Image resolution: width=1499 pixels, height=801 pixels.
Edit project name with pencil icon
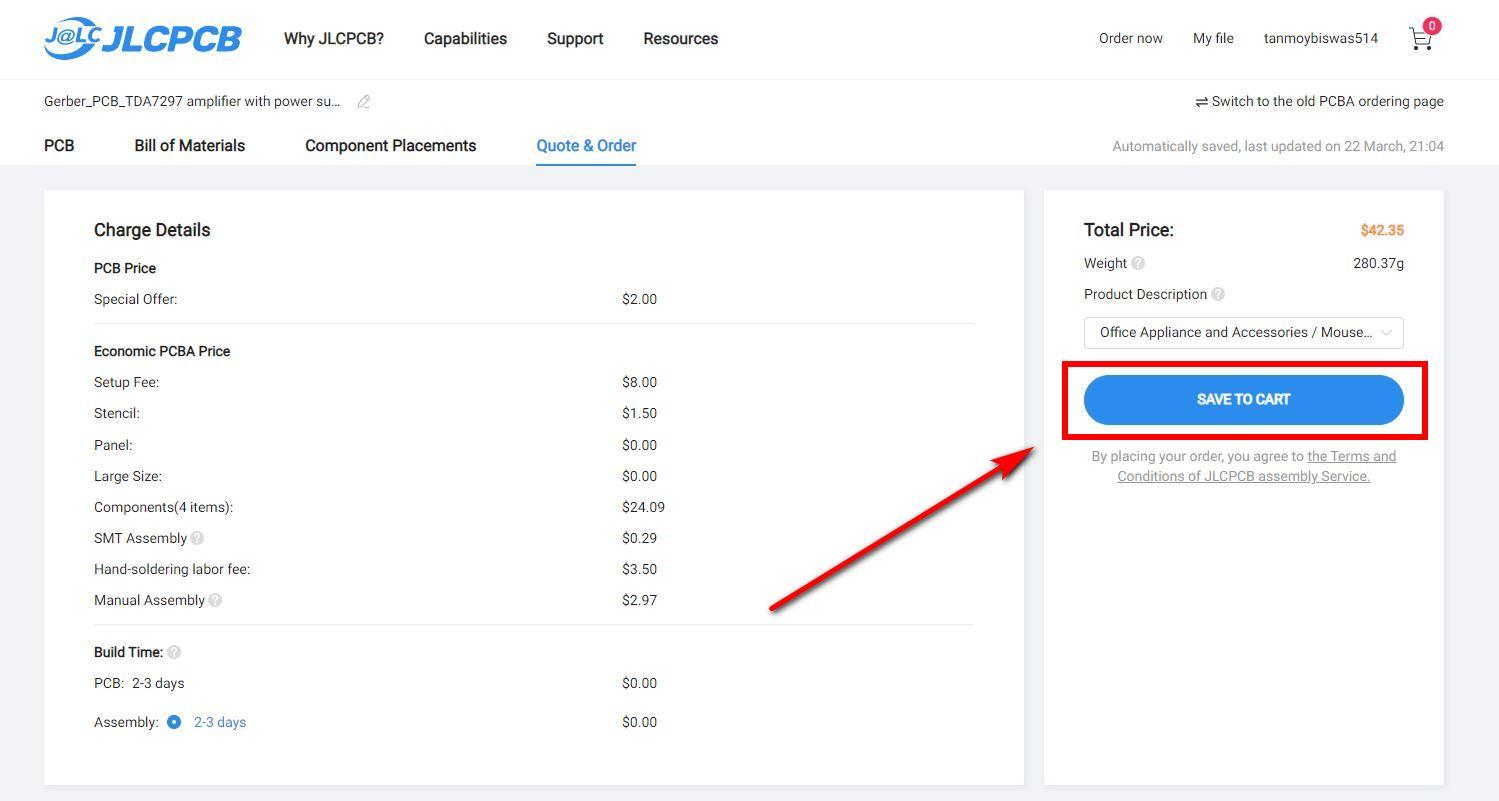[364, 101]
